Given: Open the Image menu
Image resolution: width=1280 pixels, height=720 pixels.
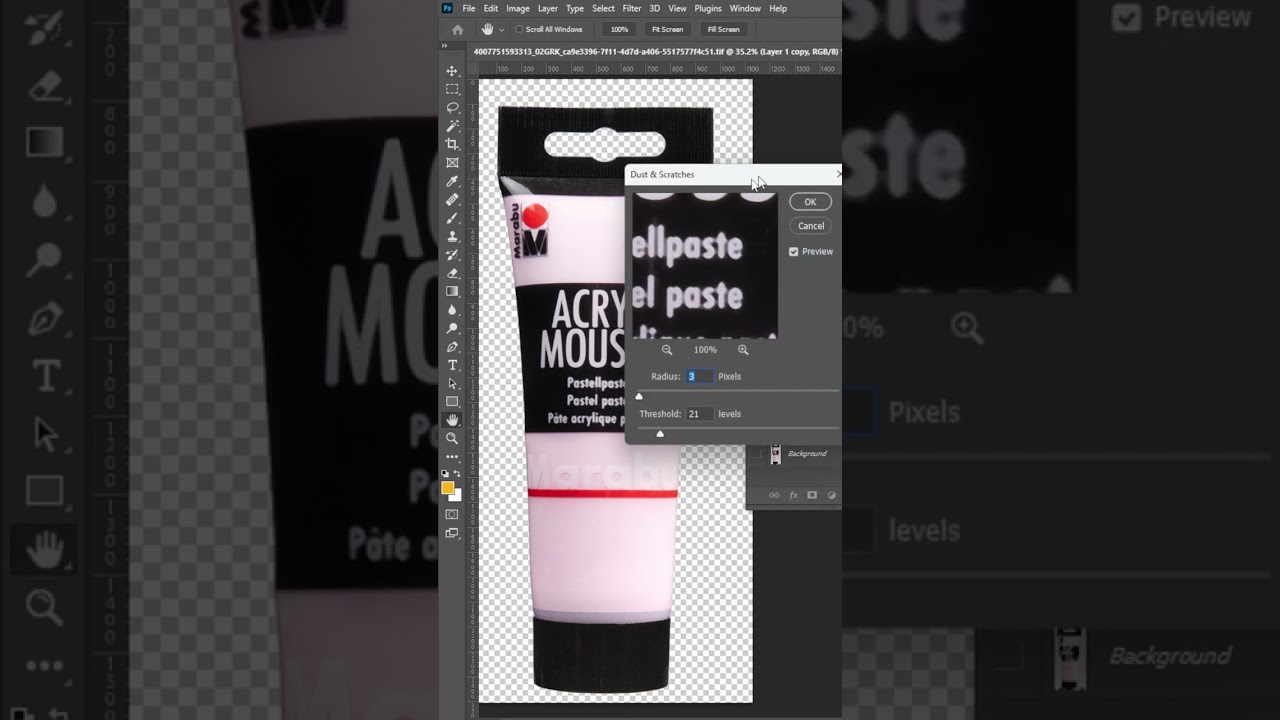Looking at the screenshot, I should click(518, 8).
